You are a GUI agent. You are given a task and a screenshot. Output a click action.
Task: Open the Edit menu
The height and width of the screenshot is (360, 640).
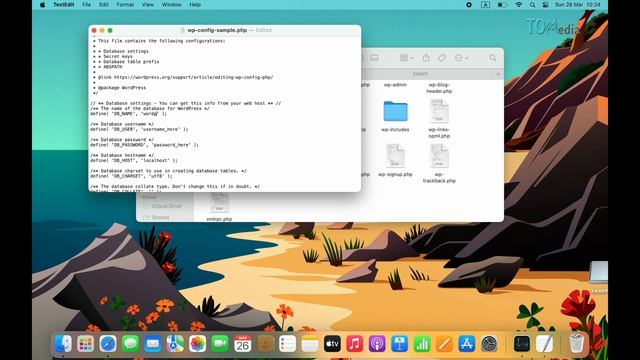(104, 4)
